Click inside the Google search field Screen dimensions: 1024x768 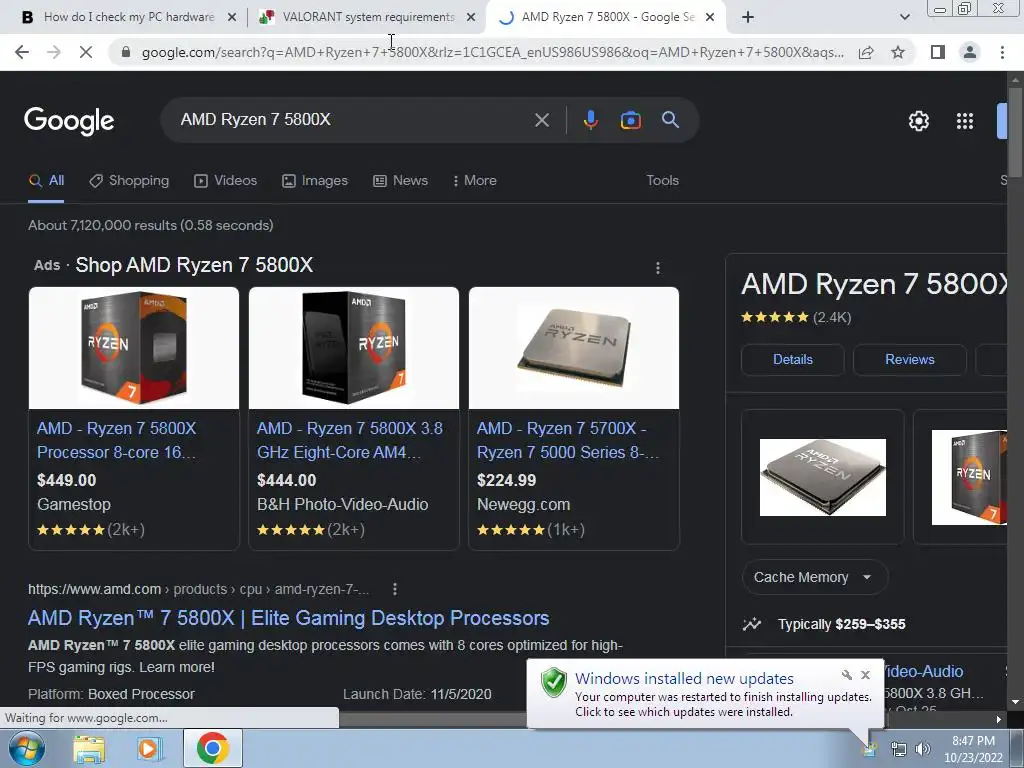tap(353, 120)
